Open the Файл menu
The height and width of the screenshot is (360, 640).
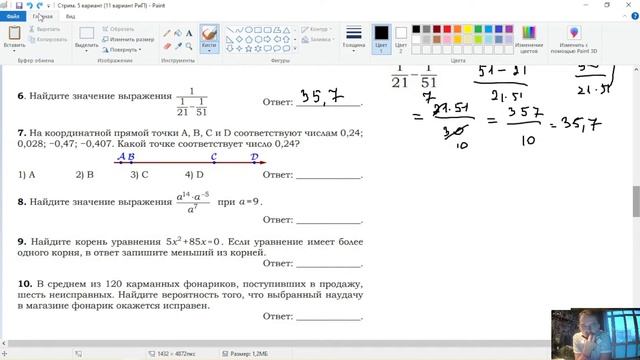[13, 16]
